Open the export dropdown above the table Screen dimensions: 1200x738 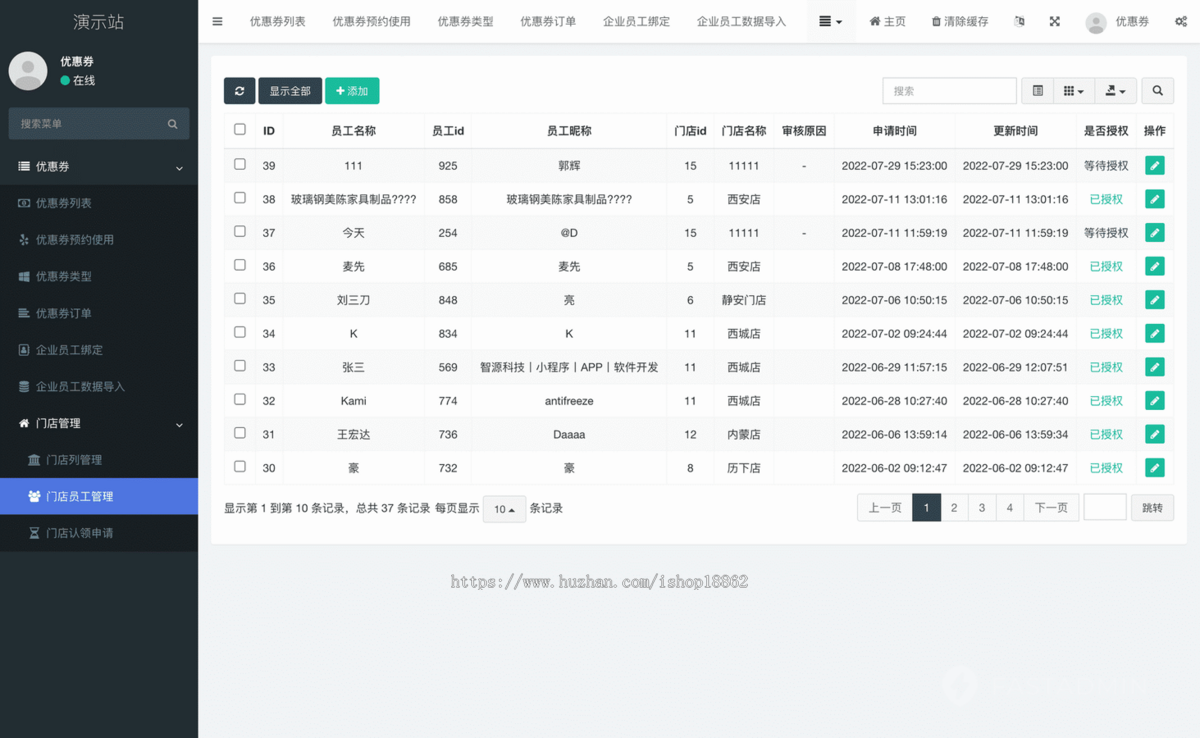[1115, 90]
